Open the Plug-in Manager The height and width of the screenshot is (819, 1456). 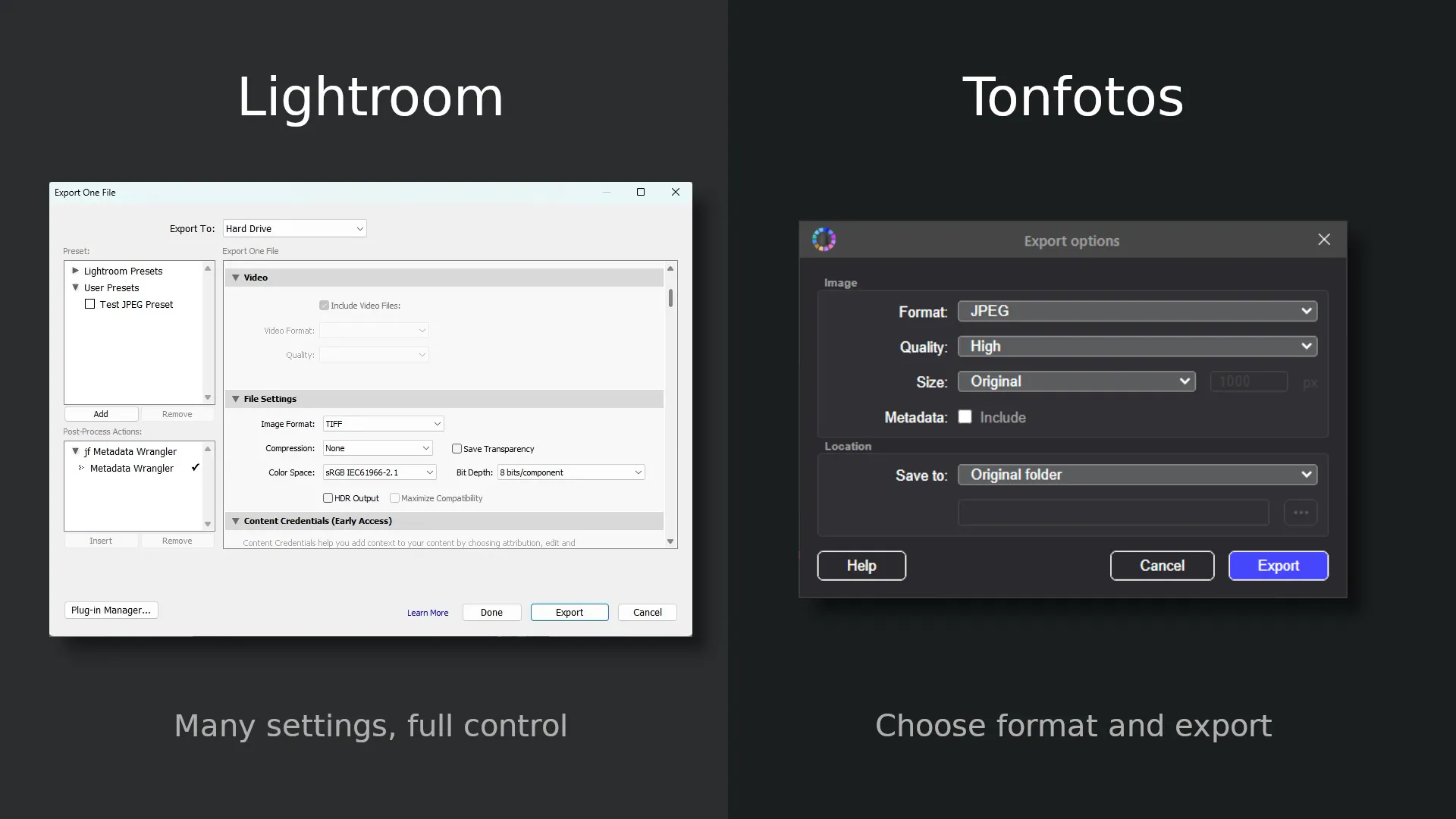click(x=111, y=610)
